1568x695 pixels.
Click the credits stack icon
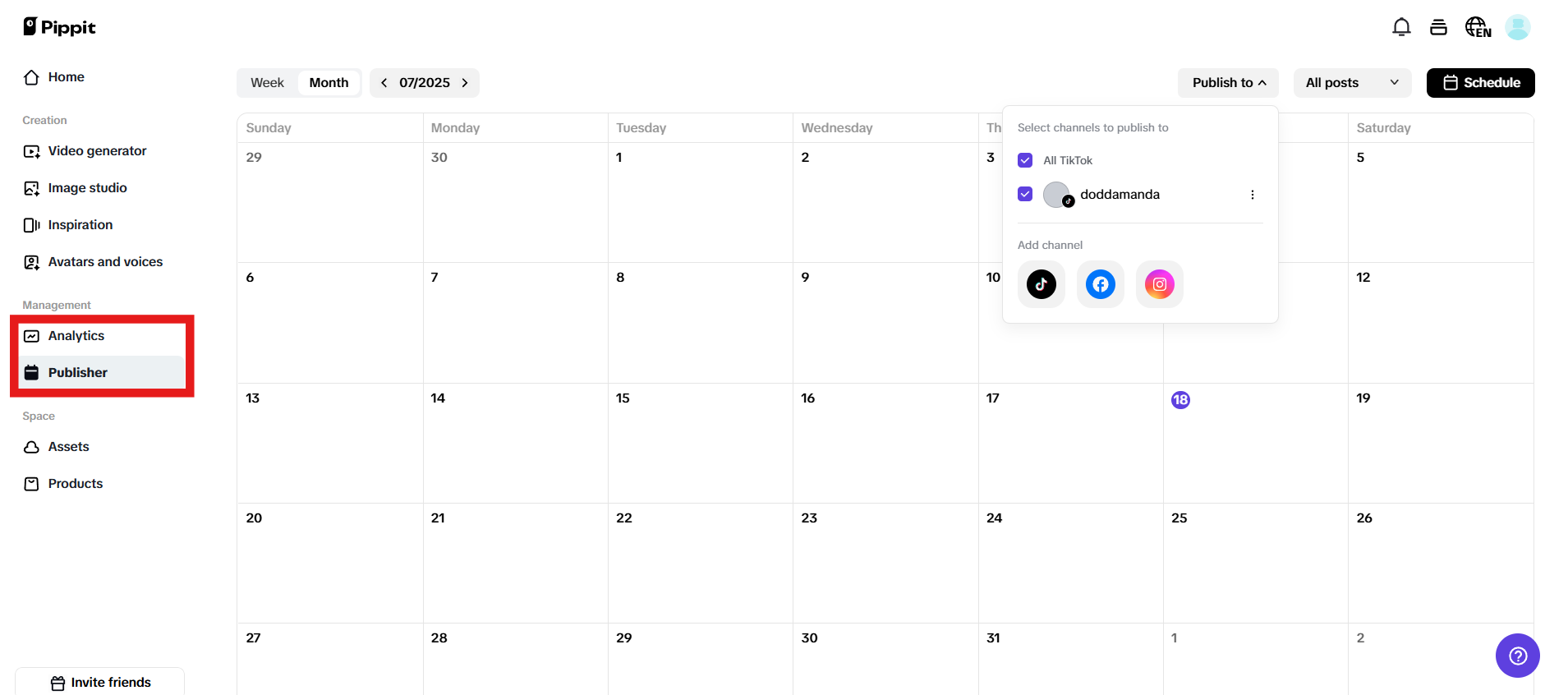click(x=1438, y=27)
